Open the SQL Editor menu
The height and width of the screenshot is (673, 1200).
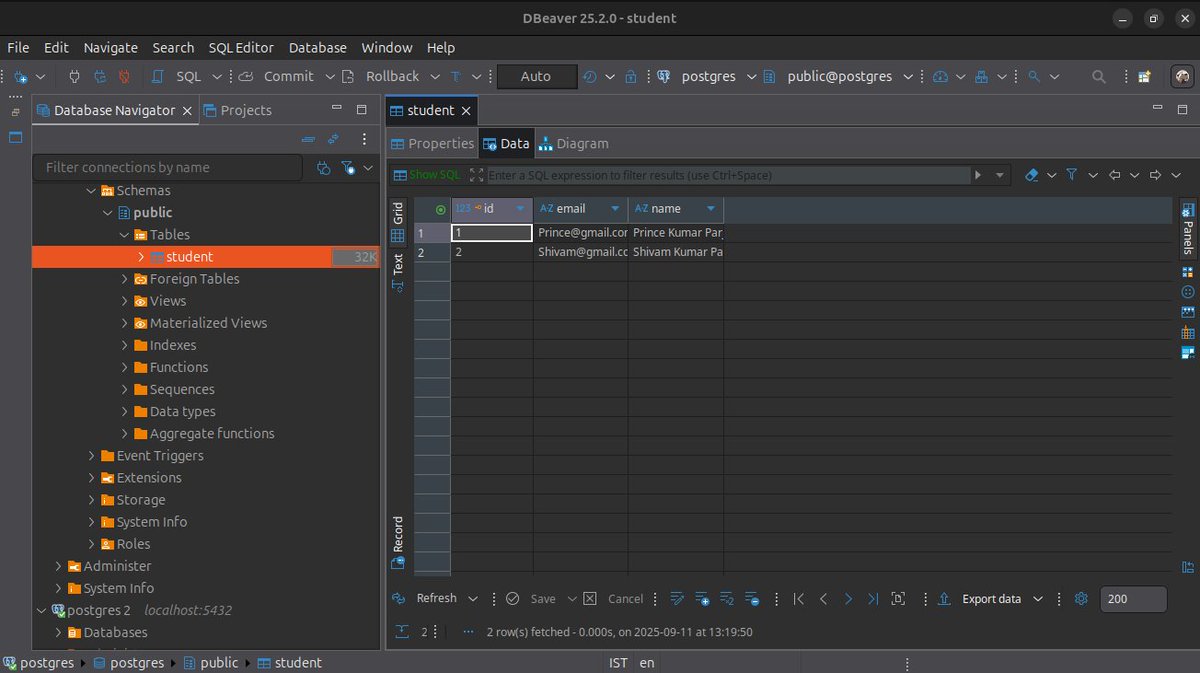pyautogui.click(x=241, y=47)
